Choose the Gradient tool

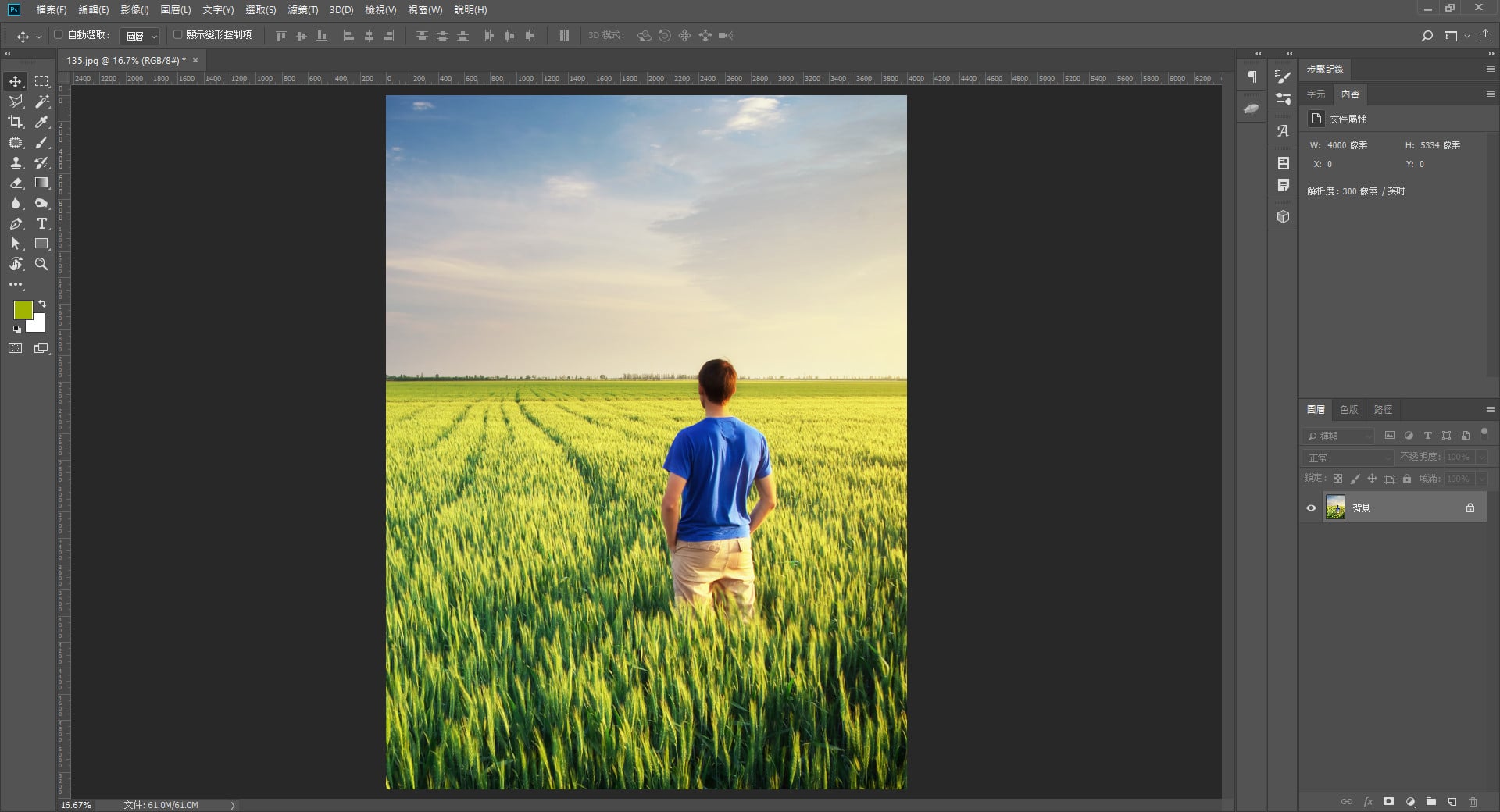[42, 183]
